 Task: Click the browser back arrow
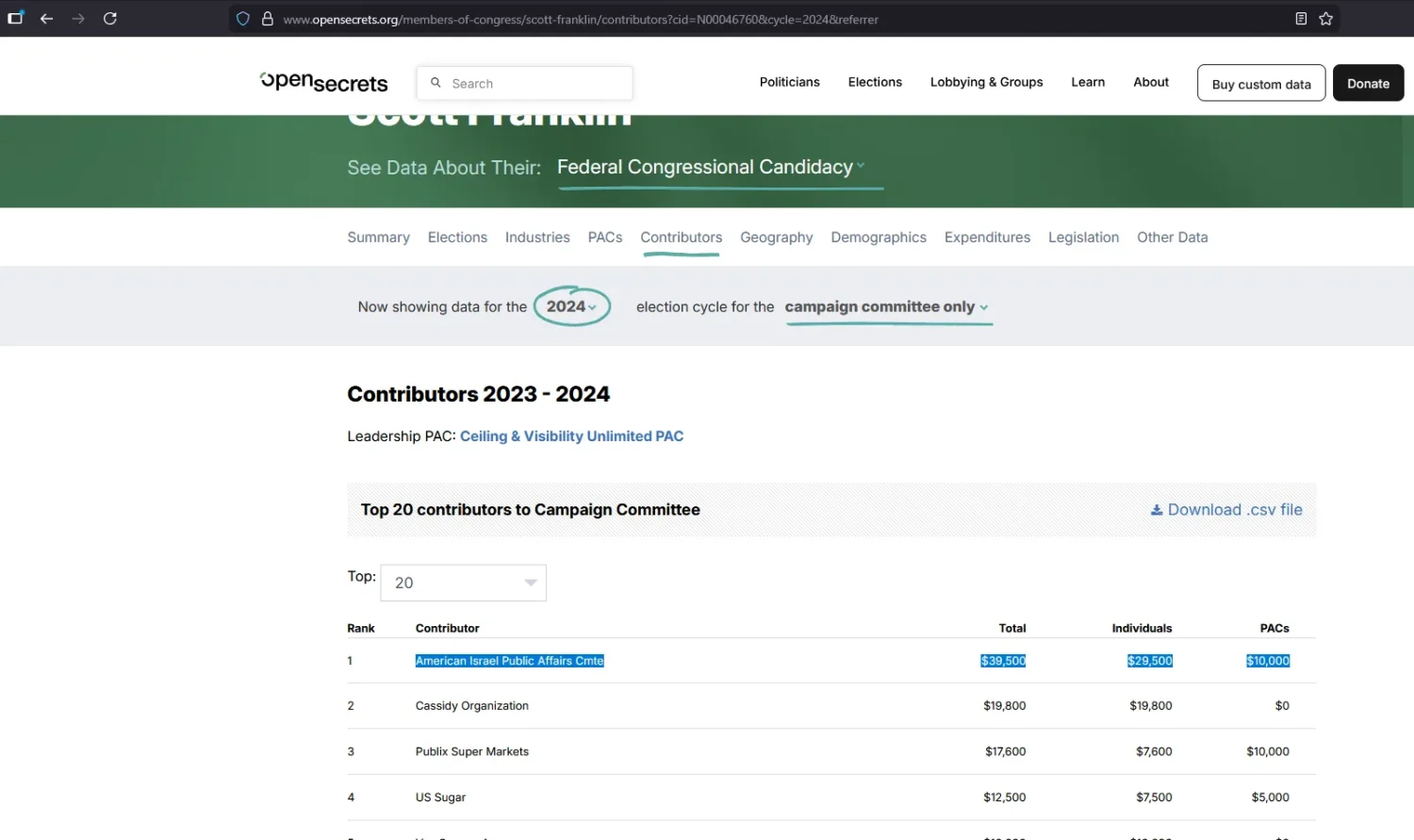[x=46, y=19]
